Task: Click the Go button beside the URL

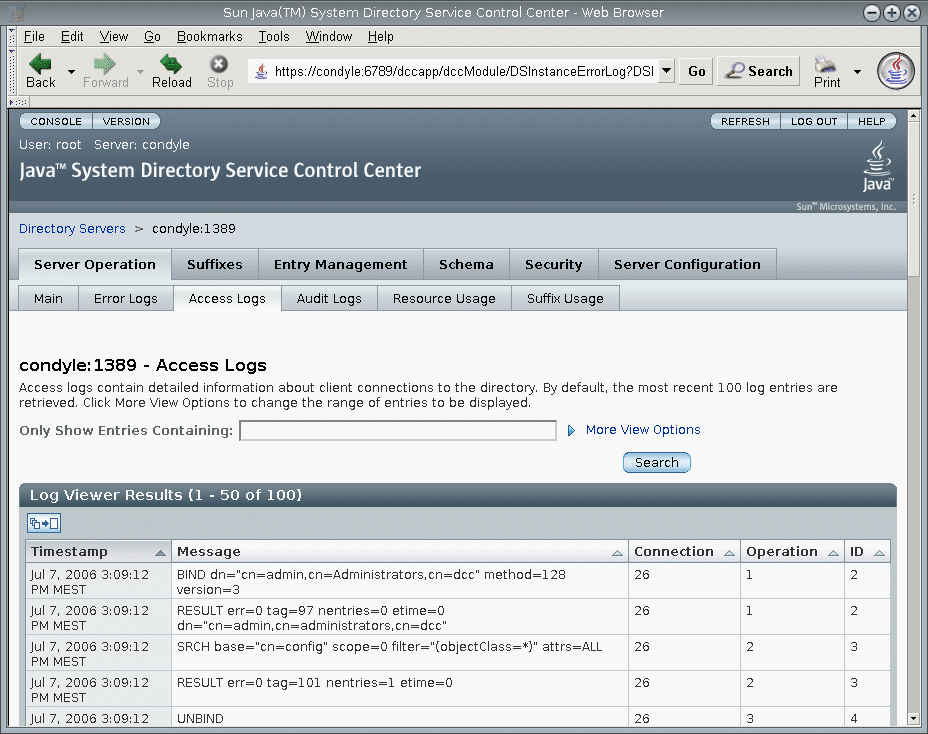Action: click(696, 72)
